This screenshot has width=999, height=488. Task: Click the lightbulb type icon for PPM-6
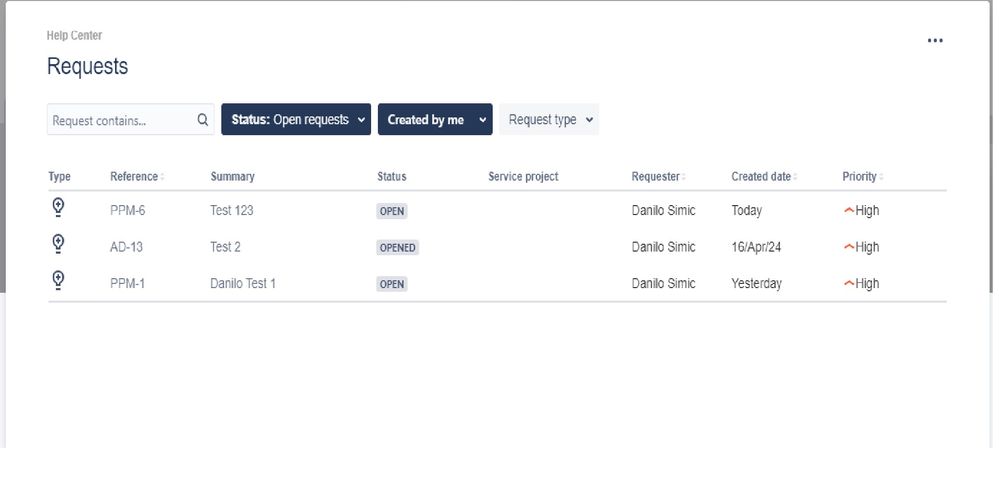[58, 208]
